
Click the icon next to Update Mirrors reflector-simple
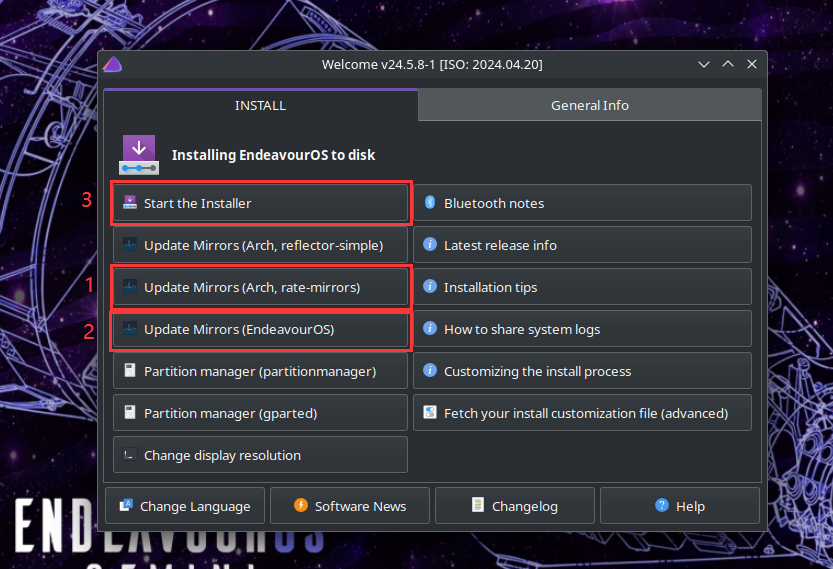pyautogui.click(x=130, y=244)
